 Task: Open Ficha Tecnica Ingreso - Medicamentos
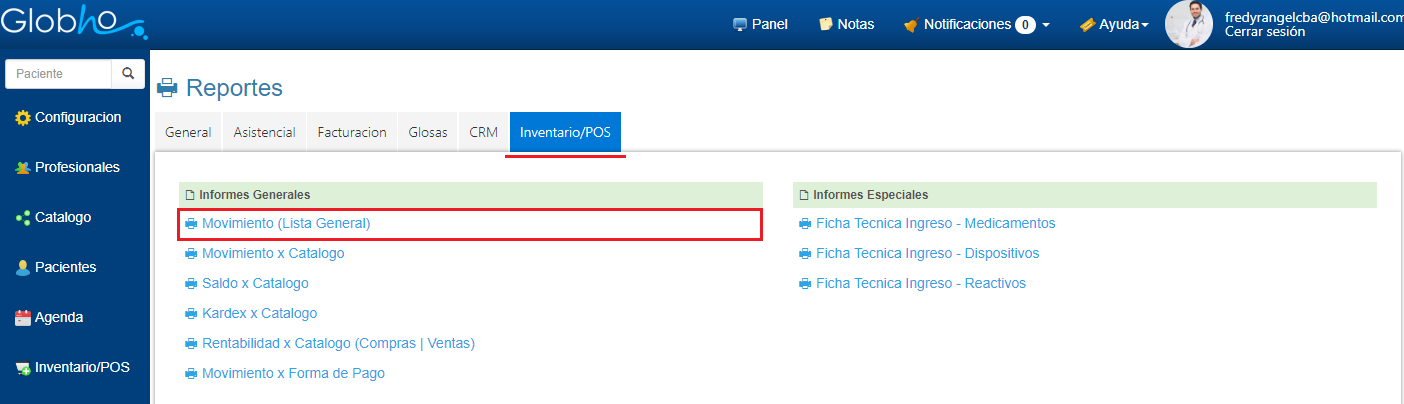coord(935,224)
